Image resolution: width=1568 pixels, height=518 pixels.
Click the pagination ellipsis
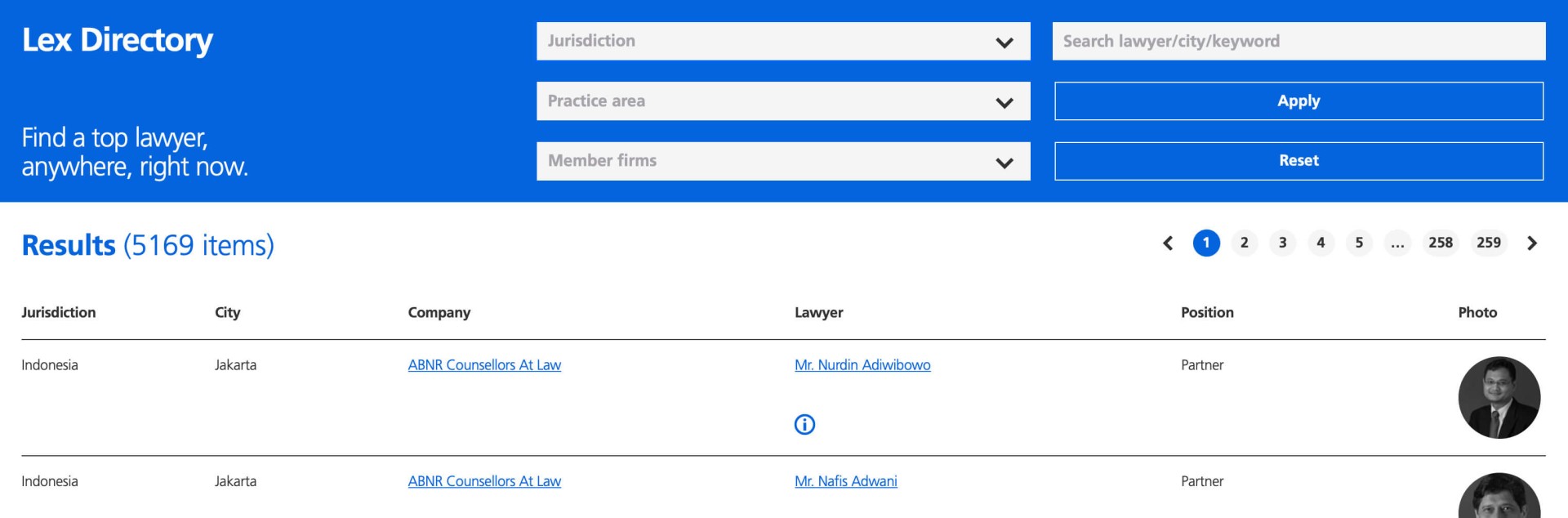click(x=1397, y=243)
